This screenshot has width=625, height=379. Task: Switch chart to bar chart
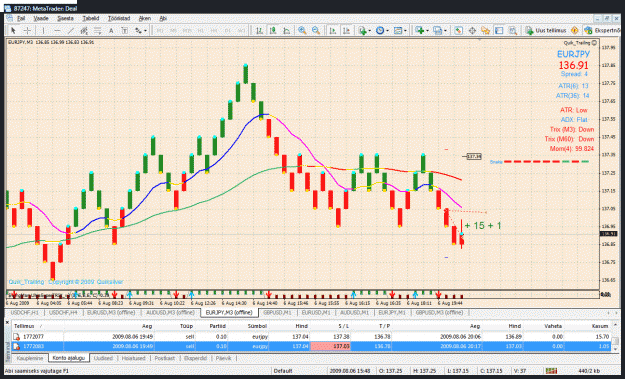(259, 30)
